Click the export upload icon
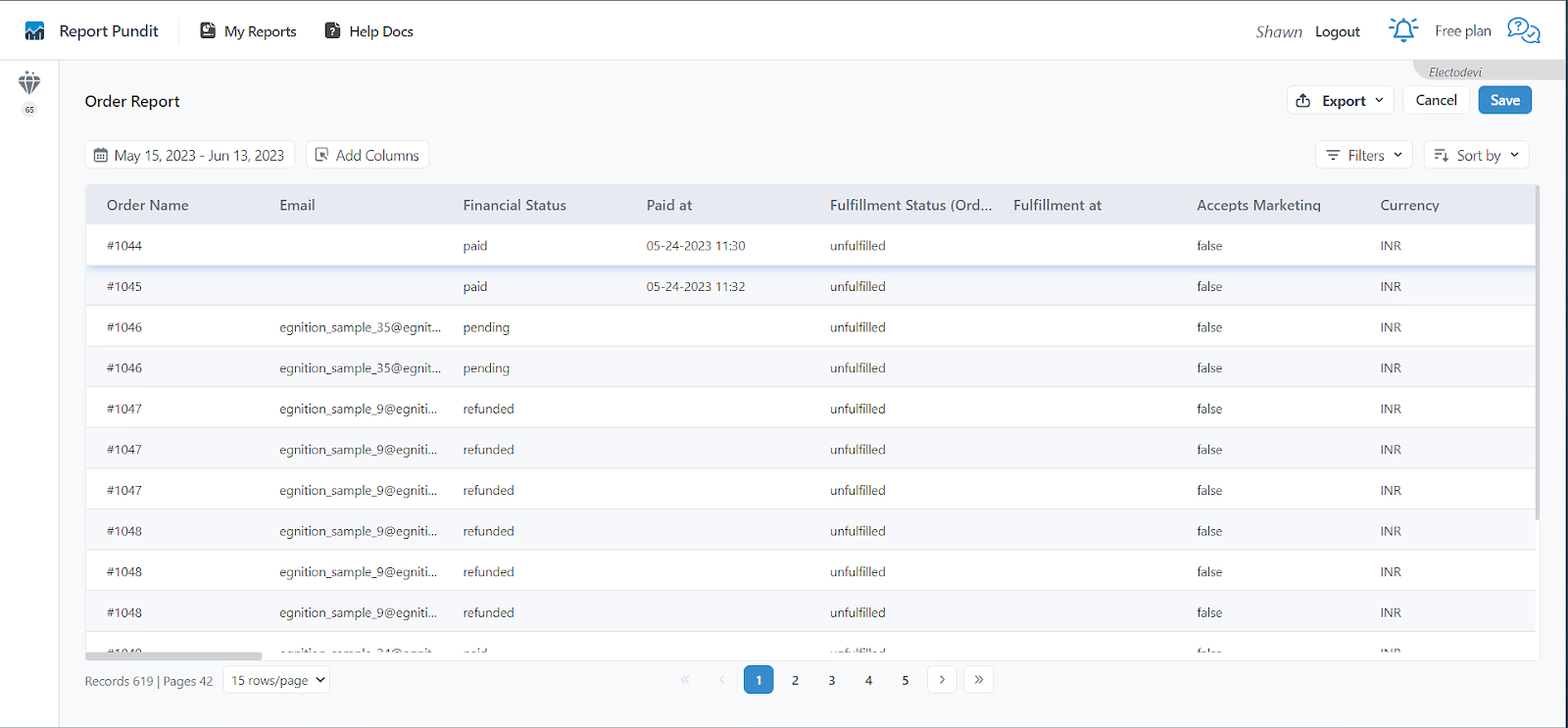This screenshot has width=1568, height=728. click(1303, 101)
